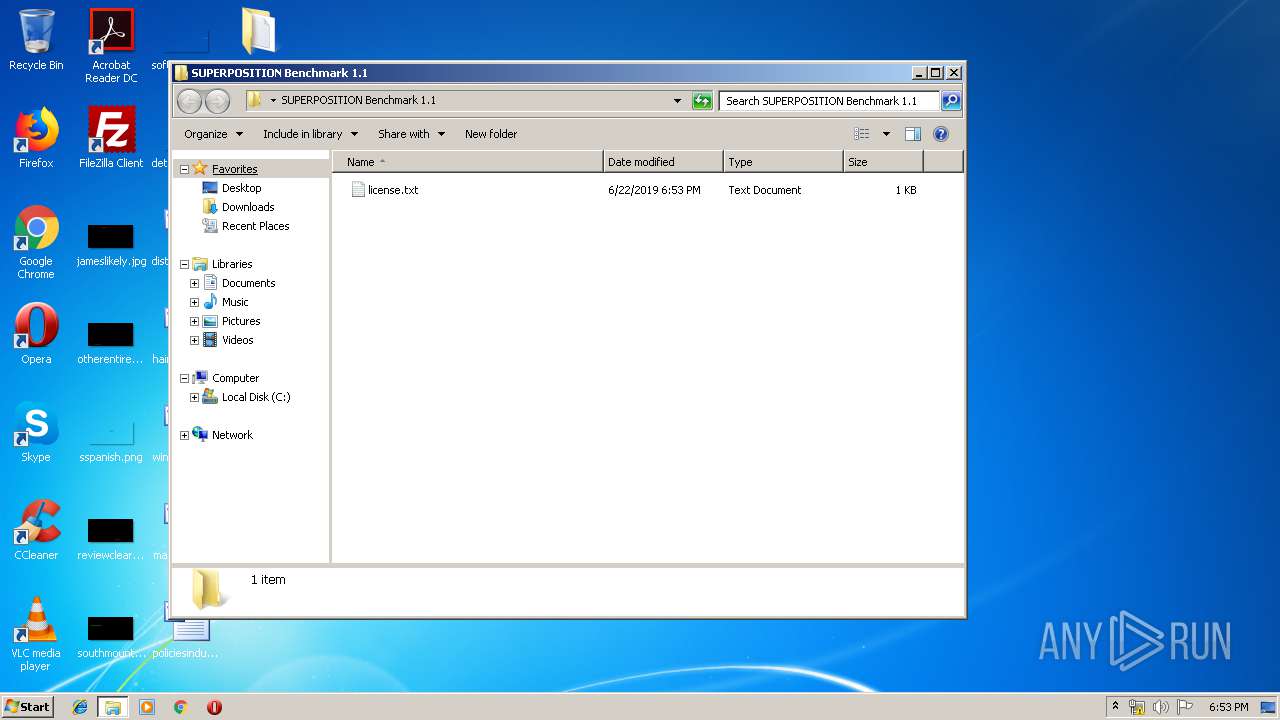
Task: Launch Opera browser desktop icon
Action: click(x=36, y=334)
